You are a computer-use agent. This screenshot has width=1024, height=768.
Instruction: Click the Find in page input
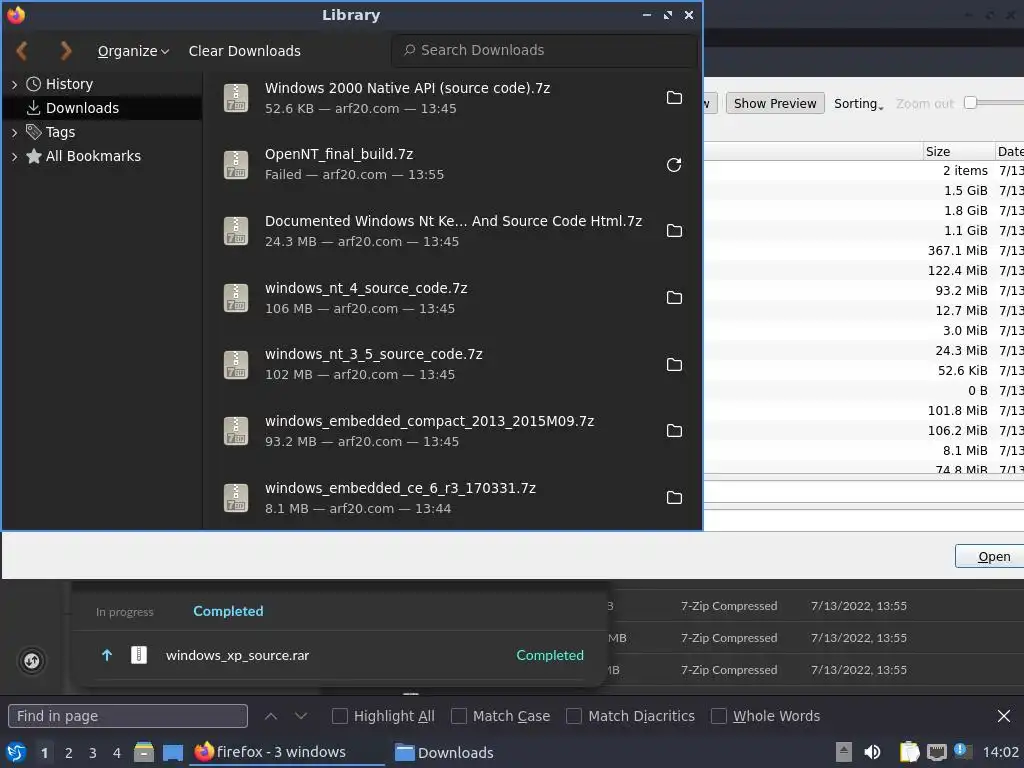(128, 716)
